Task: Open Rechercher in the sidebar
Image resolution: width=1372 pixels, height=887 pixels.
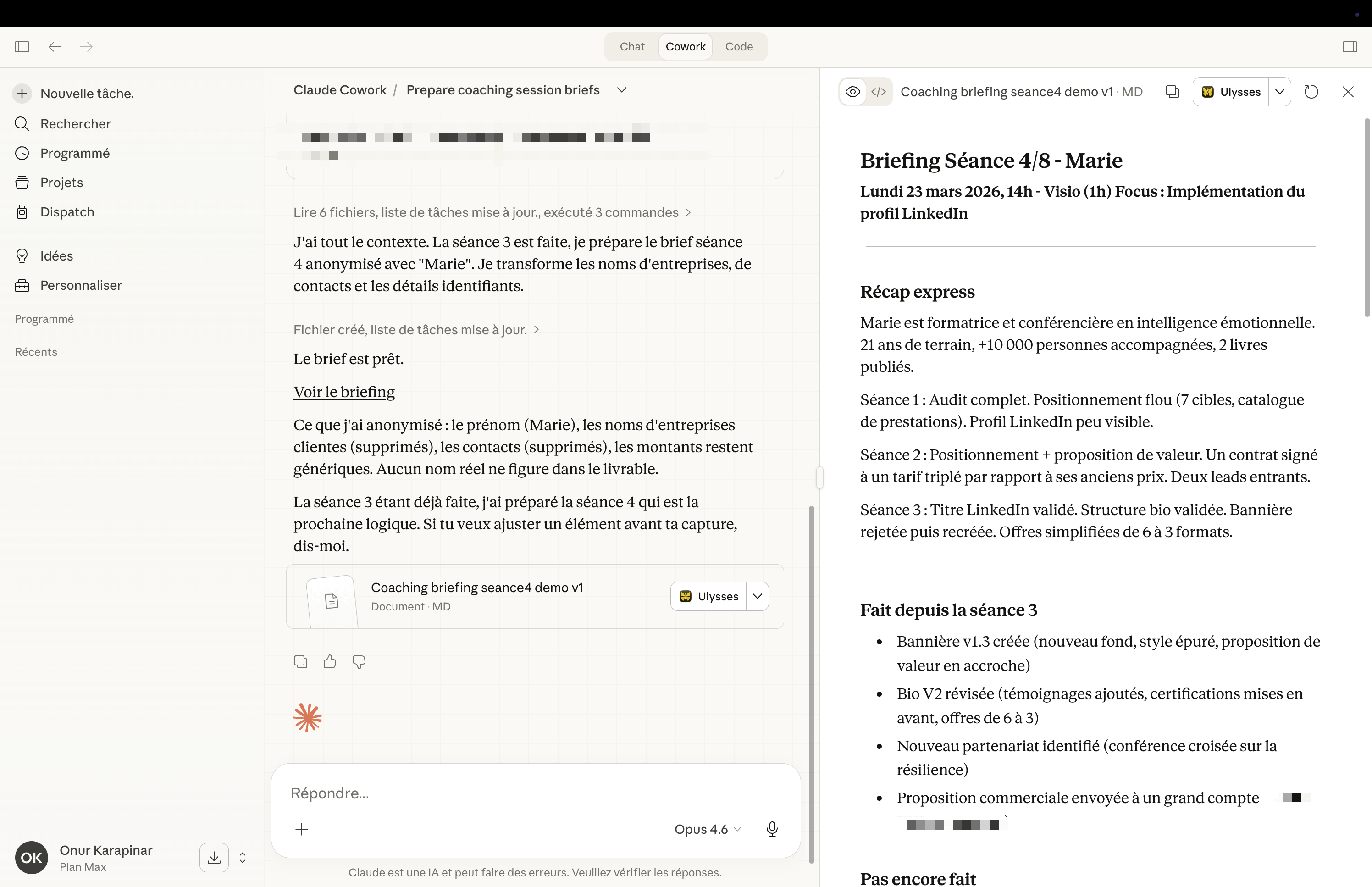Action: (x=75, y=124)
